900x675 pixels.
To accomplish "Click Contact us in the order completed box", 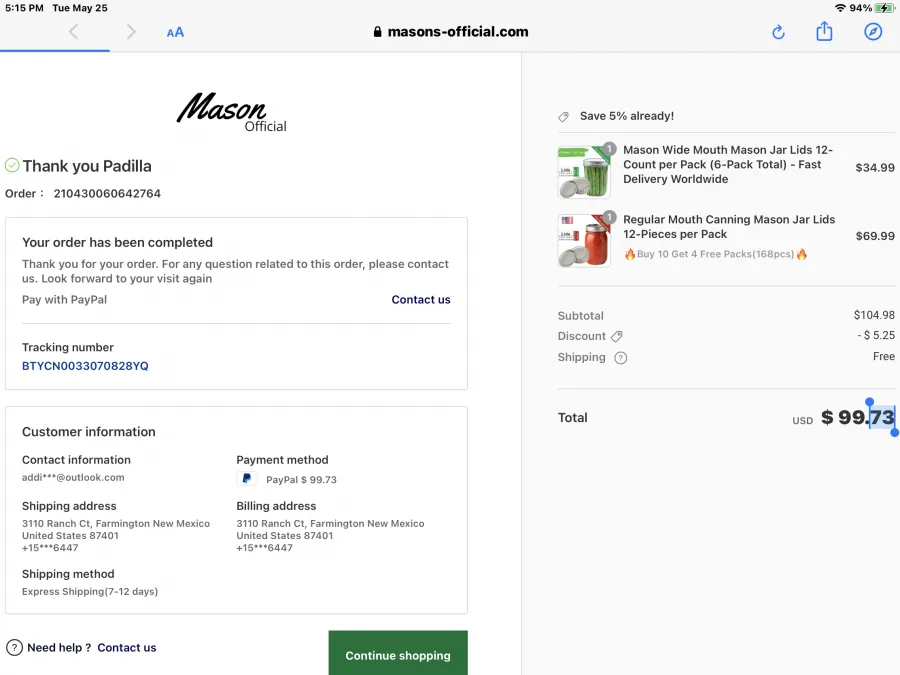I will (421, 300).
